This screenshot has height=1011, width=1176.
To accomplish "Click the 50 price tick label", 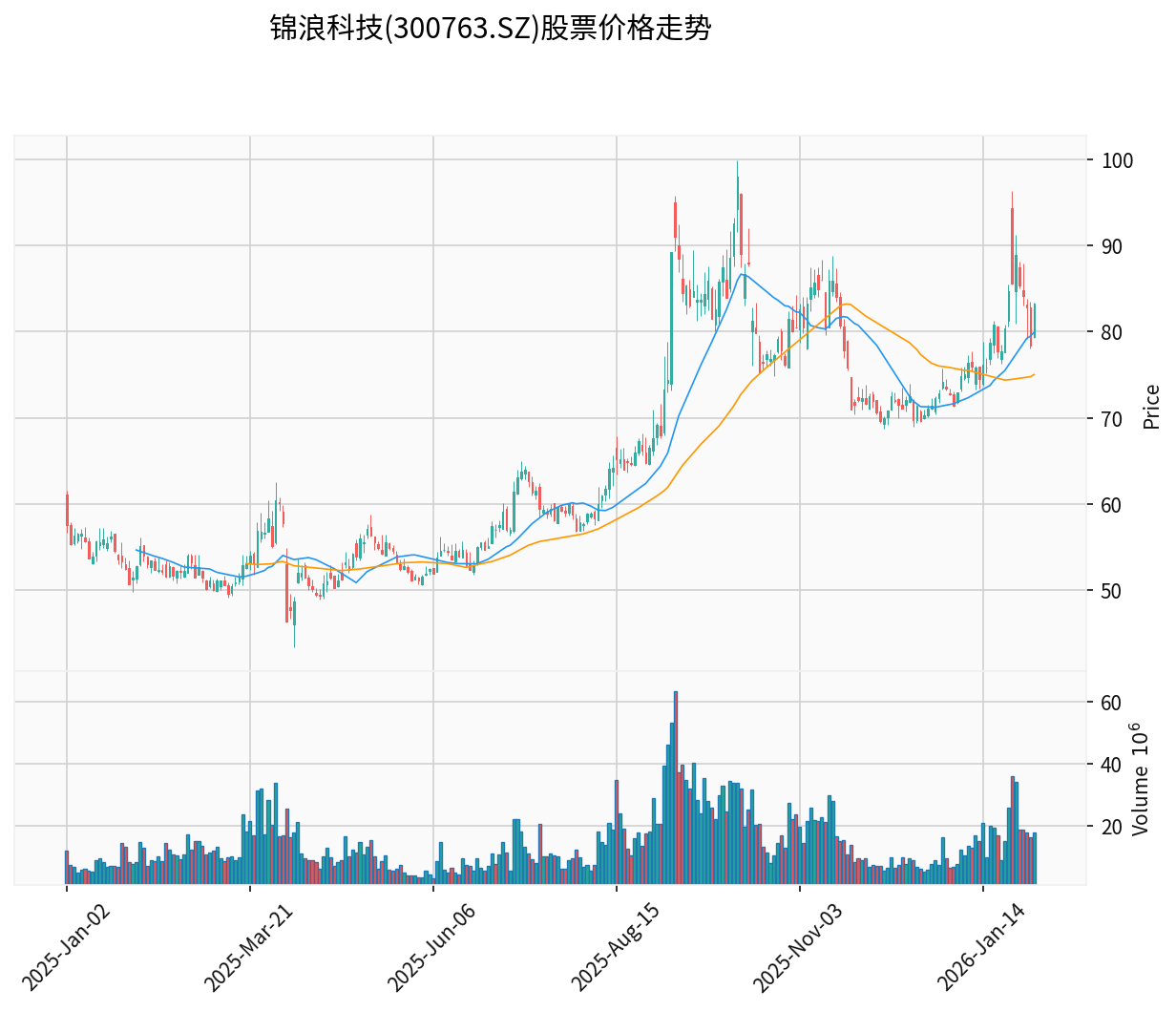I will pyautogui.click(x=1113, y=588).
